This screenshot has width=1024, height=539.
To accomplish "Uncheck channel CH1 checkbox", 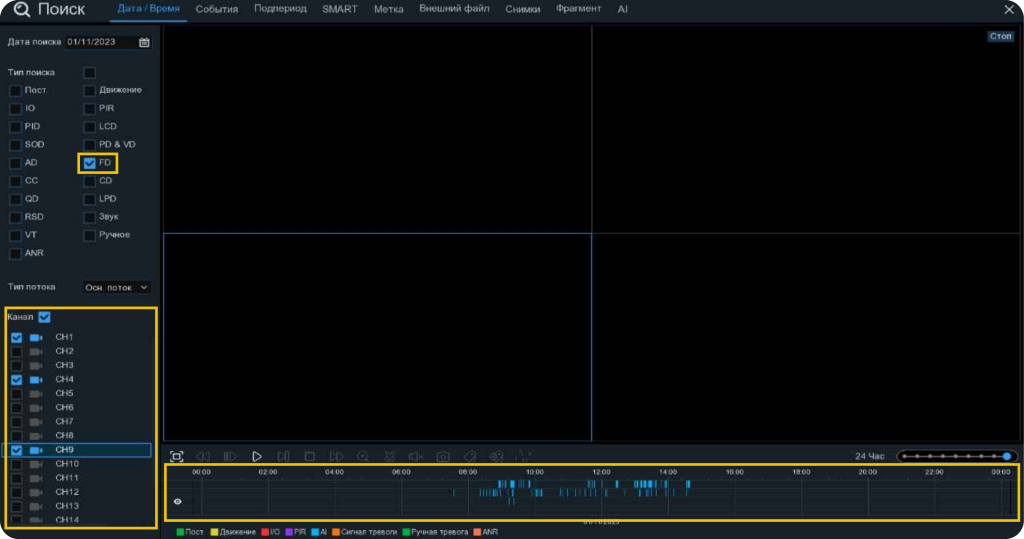I will coord(16,338).
